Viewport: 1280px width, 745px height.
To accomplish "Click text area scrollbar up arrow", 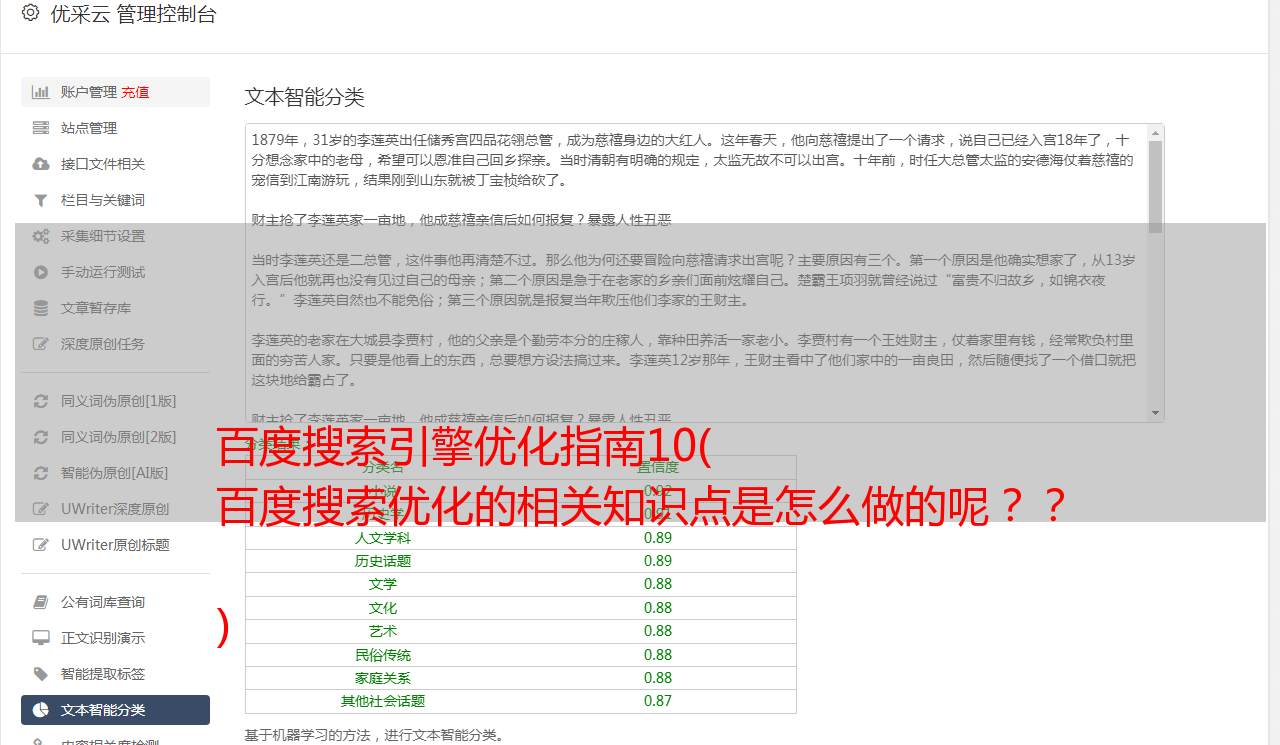I will point(1155,132).
